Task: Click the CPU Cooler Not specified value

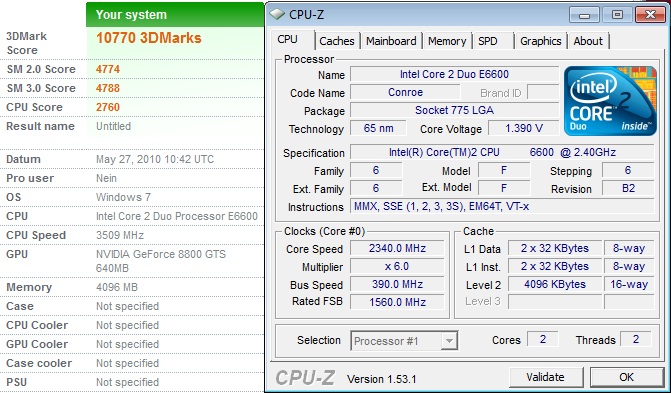Action: 128,325
